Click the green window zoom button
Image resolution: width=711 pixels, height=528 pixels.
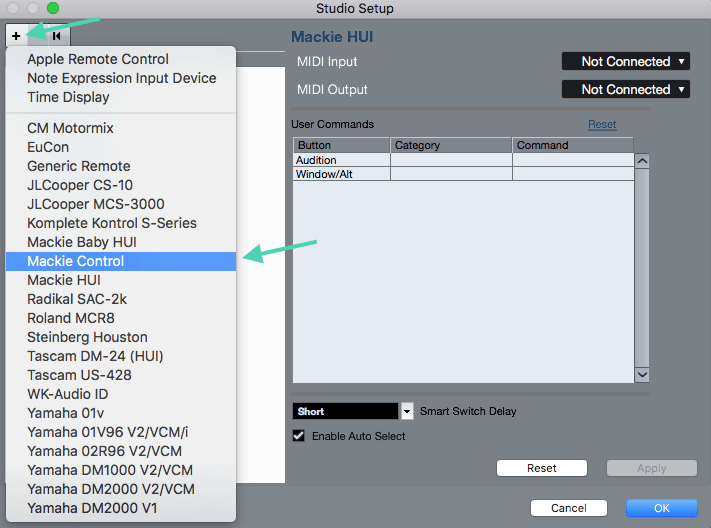[53, 8]
